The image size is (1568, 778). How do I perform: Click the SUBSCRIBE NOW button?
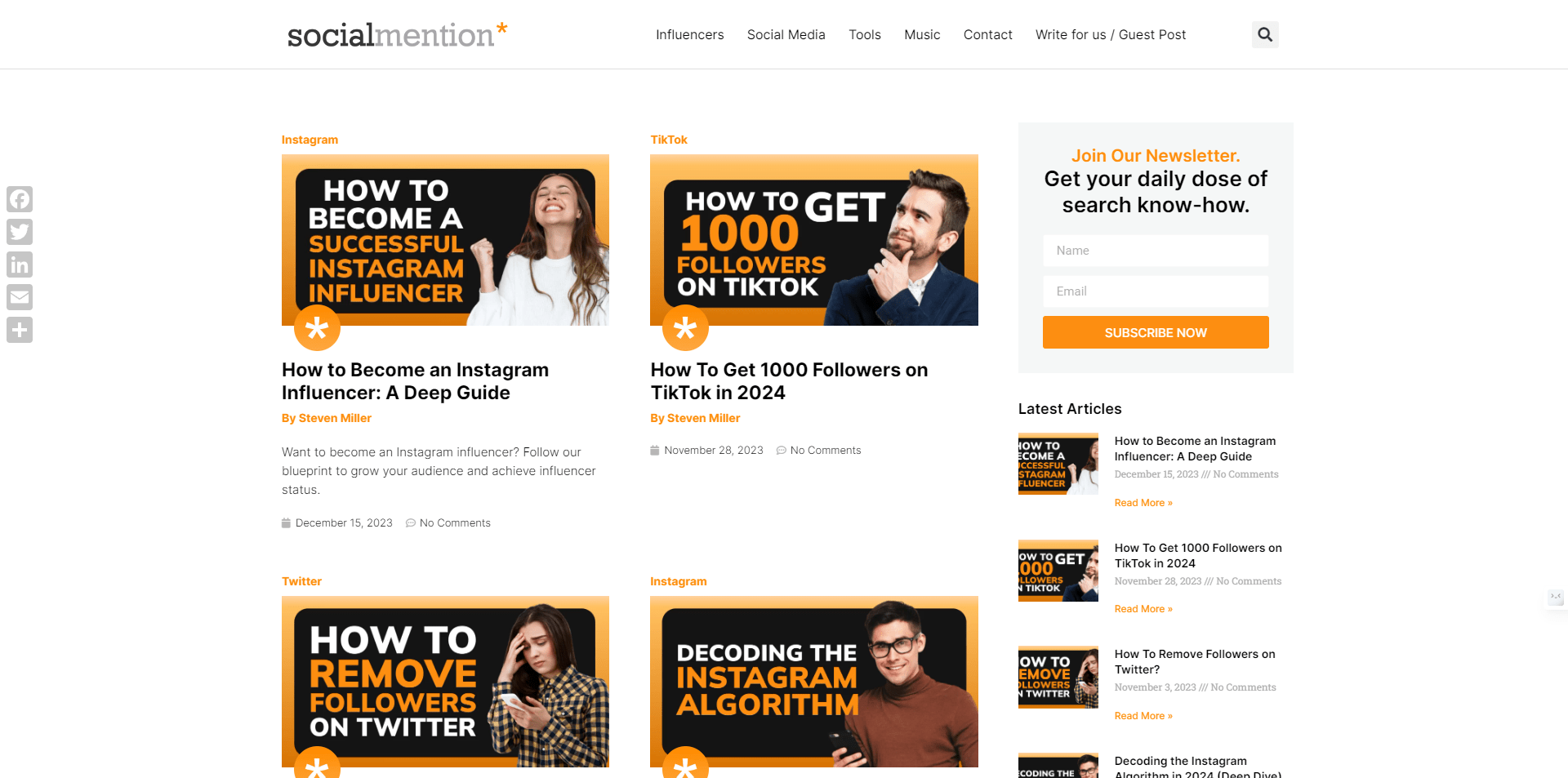click(1156, 332)
